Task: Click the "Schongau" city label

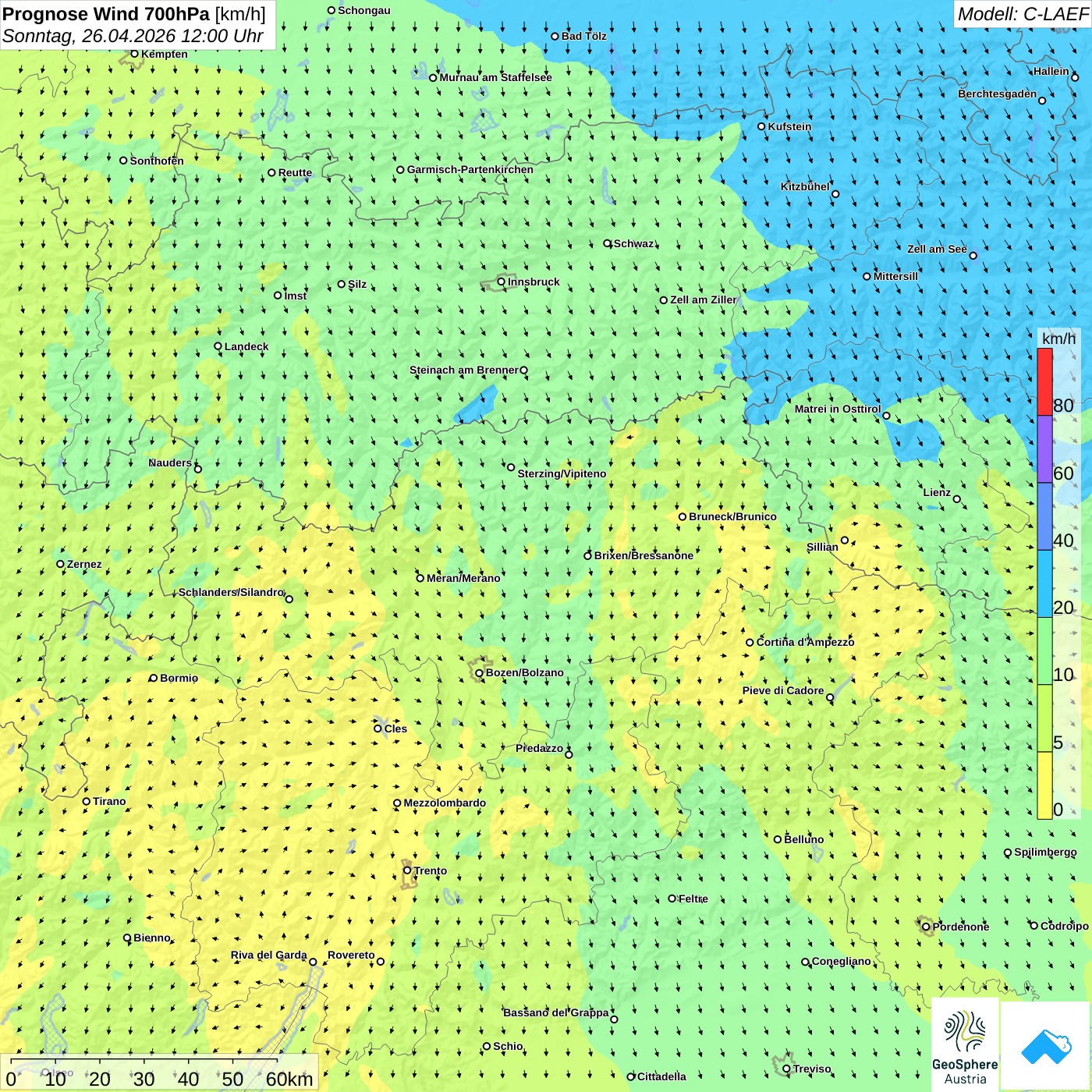Action: (364, 10)
